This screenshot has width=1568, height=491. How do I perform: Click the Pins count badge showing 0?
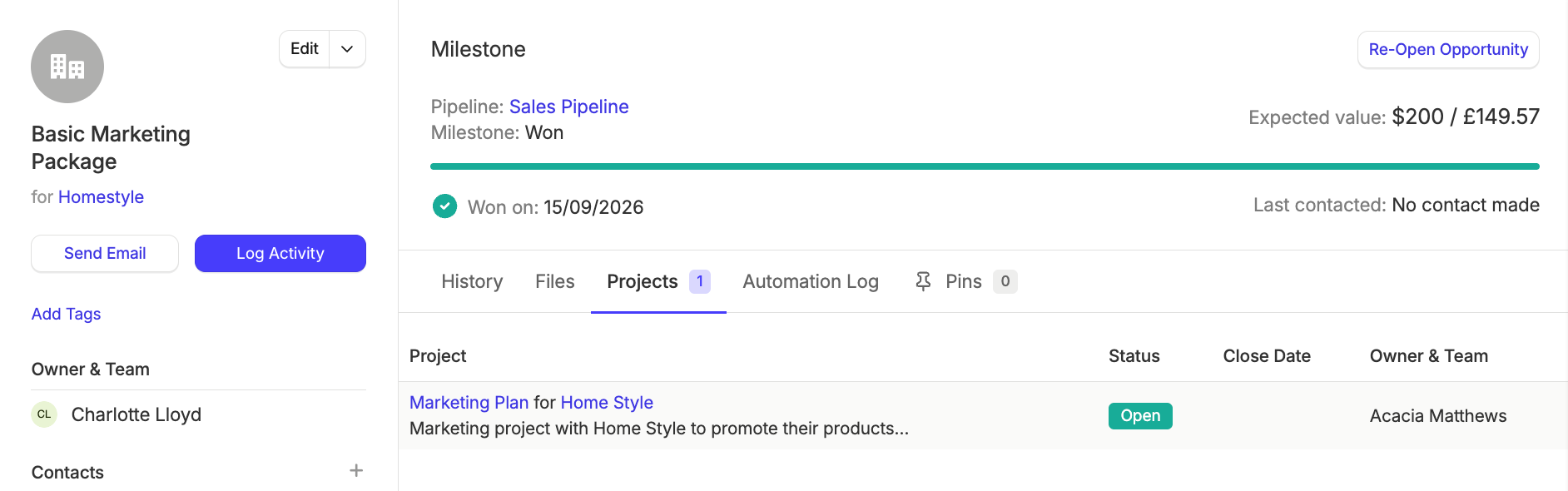(x=1005, y=281)
